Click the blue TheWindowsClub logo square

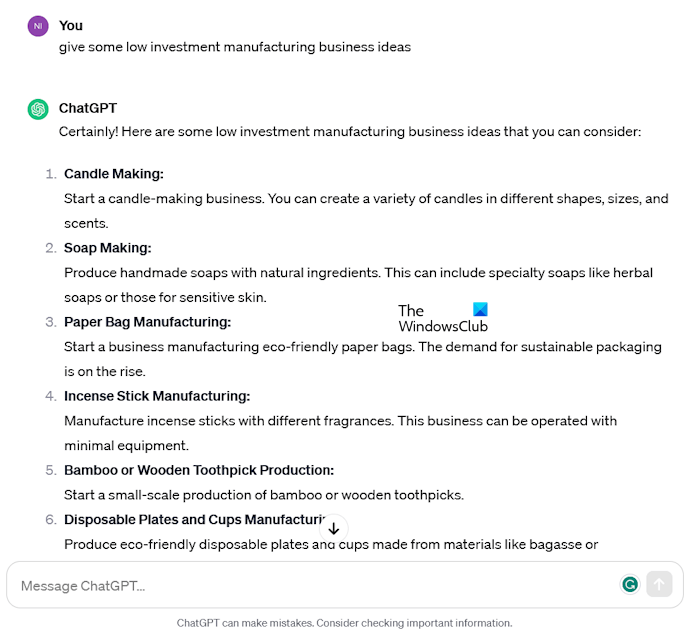point(480,310)
